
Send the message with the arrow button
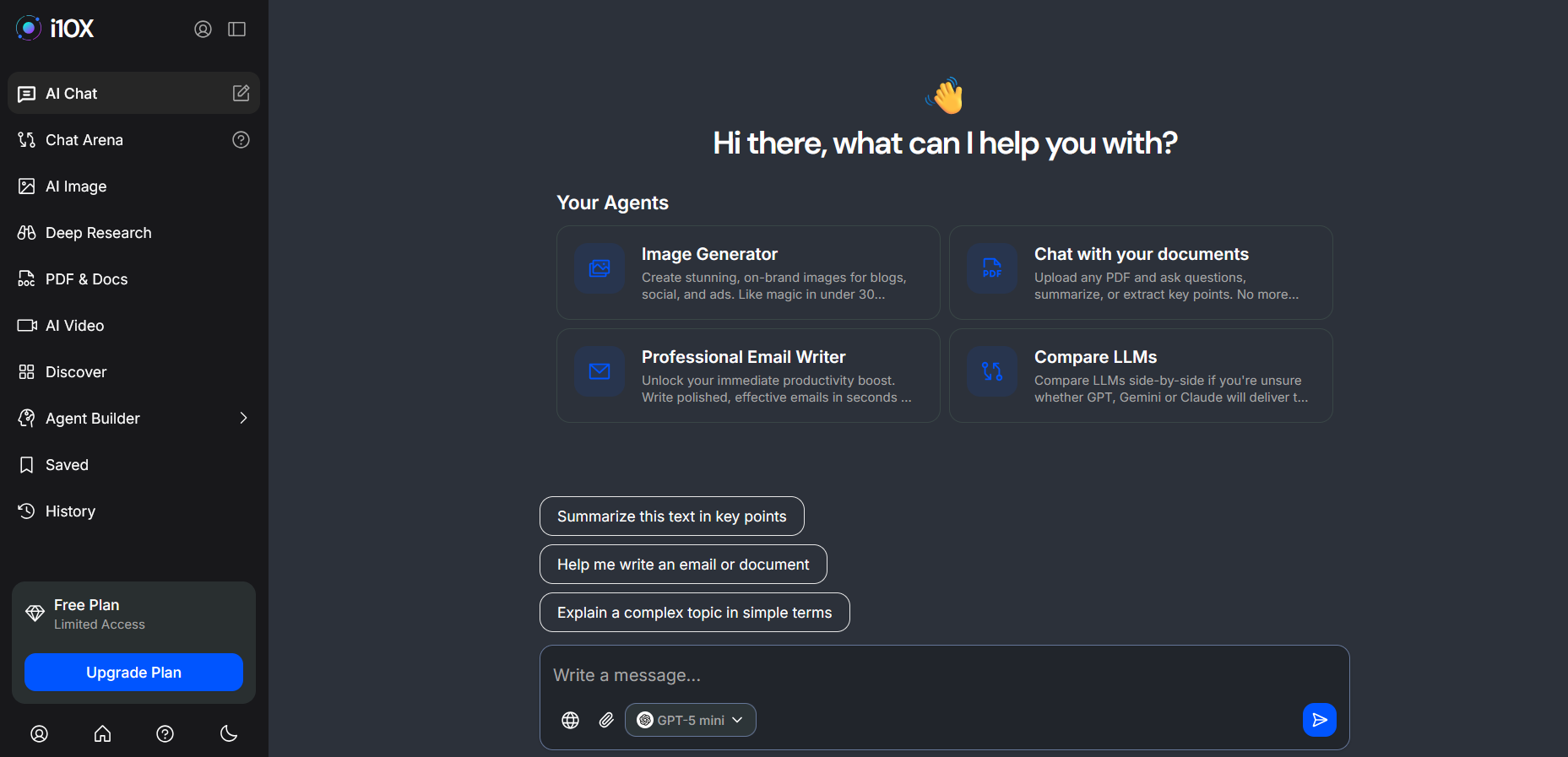click(x=1319, y=720)
